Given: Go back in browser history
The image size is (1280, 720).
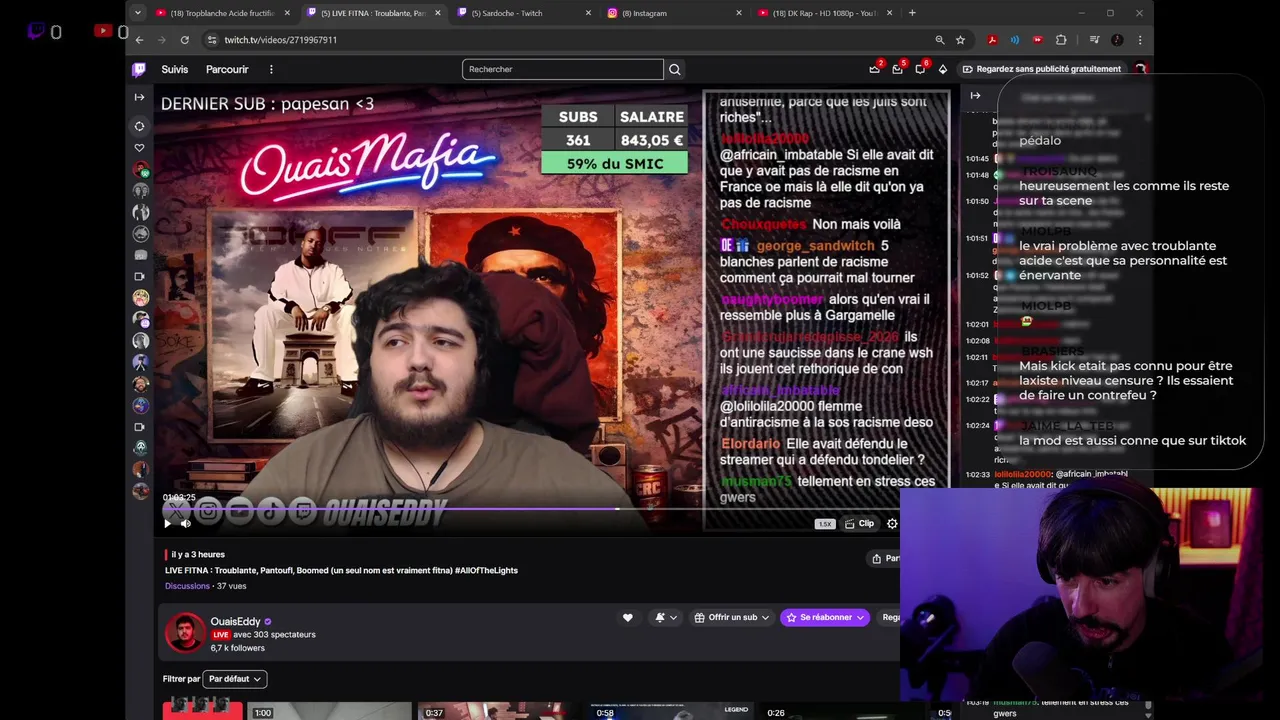Looking at the screenshot, I should tap(139, 40).
